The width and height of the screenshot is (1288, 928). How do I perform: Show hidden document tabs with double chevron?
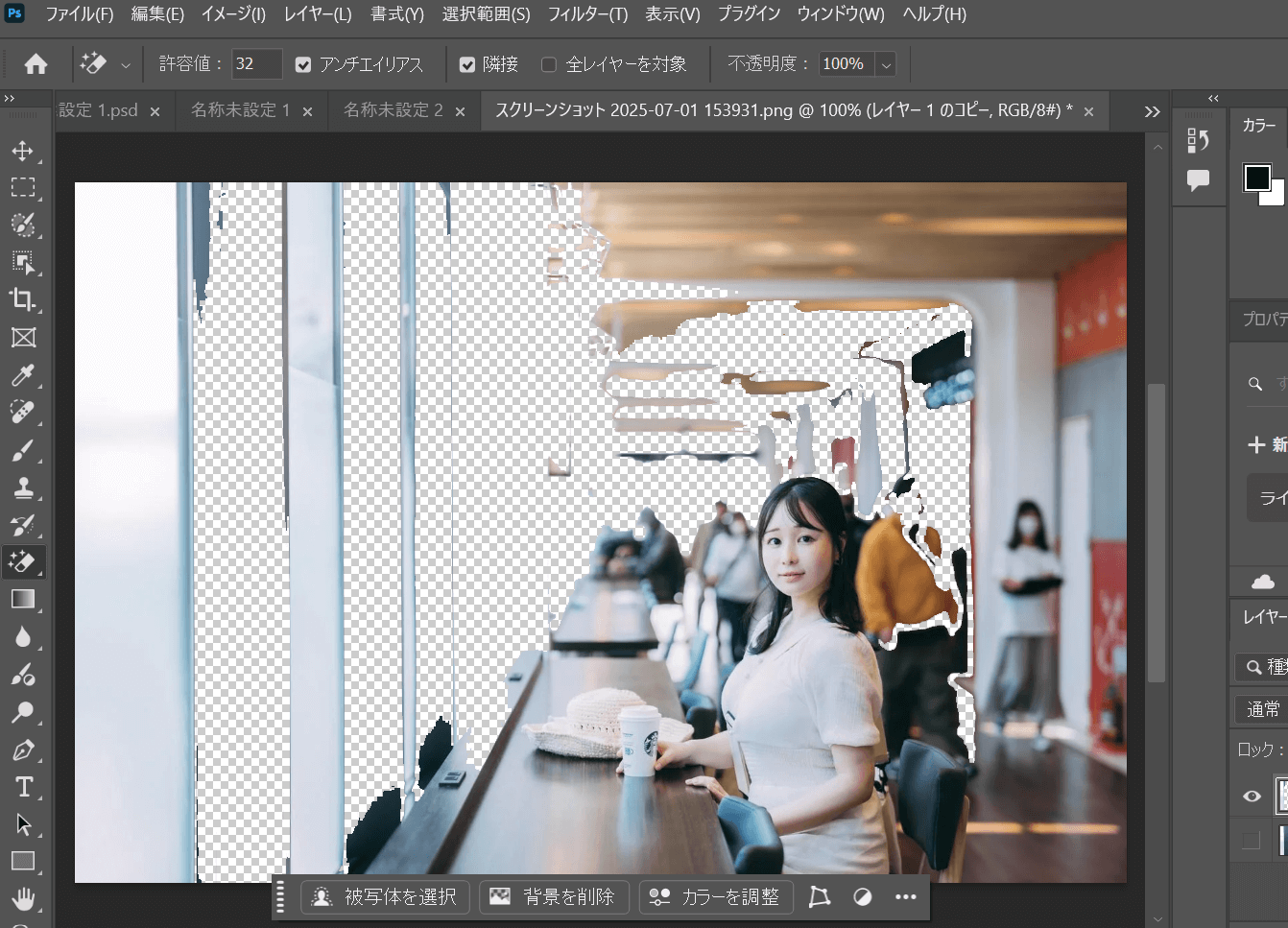1152,111
